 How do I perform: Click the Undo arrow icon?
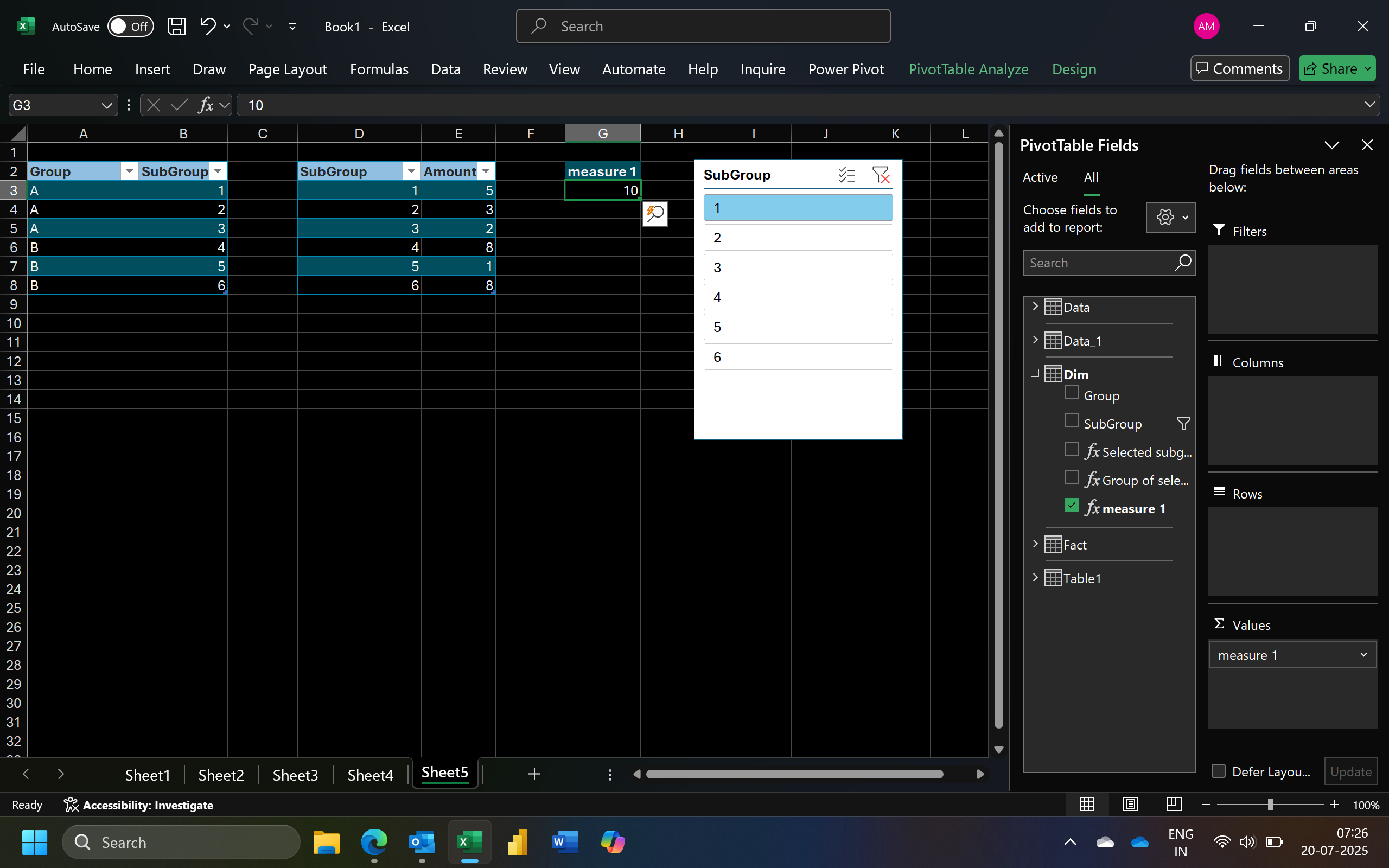[207, 27]
